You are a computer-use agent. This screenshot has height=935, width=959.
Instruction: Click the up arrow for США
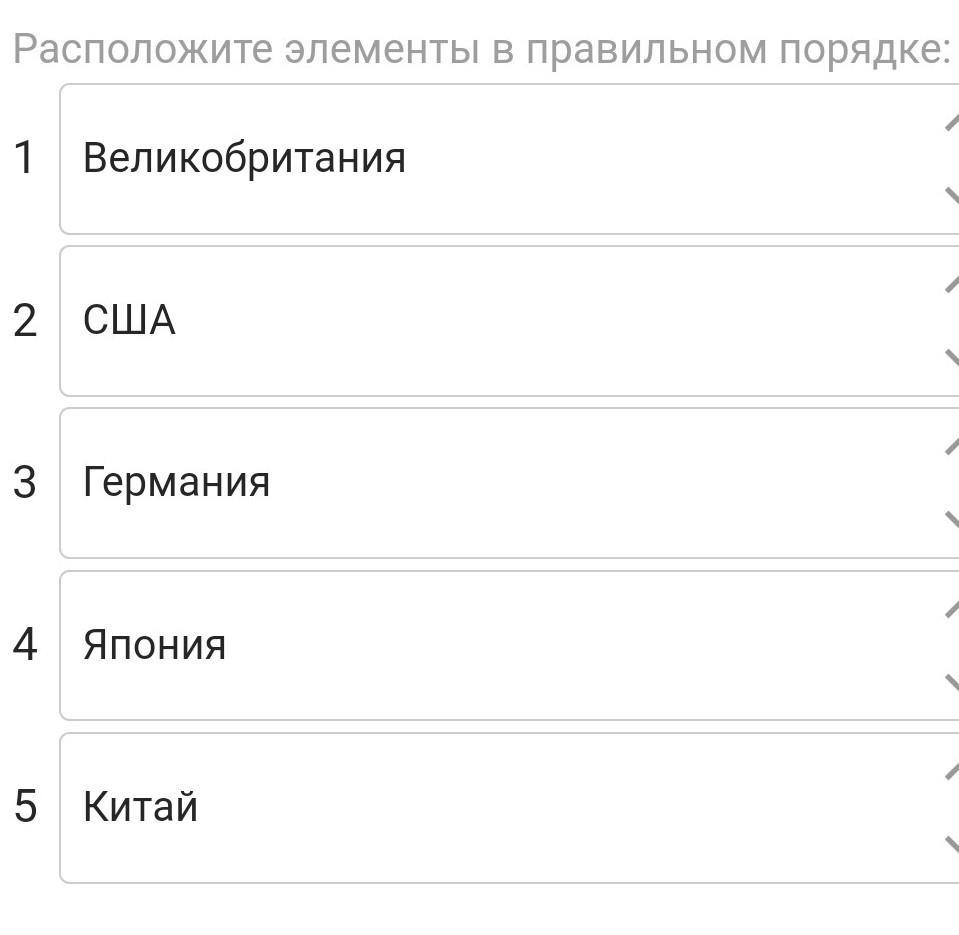click(x=952, y=284)
